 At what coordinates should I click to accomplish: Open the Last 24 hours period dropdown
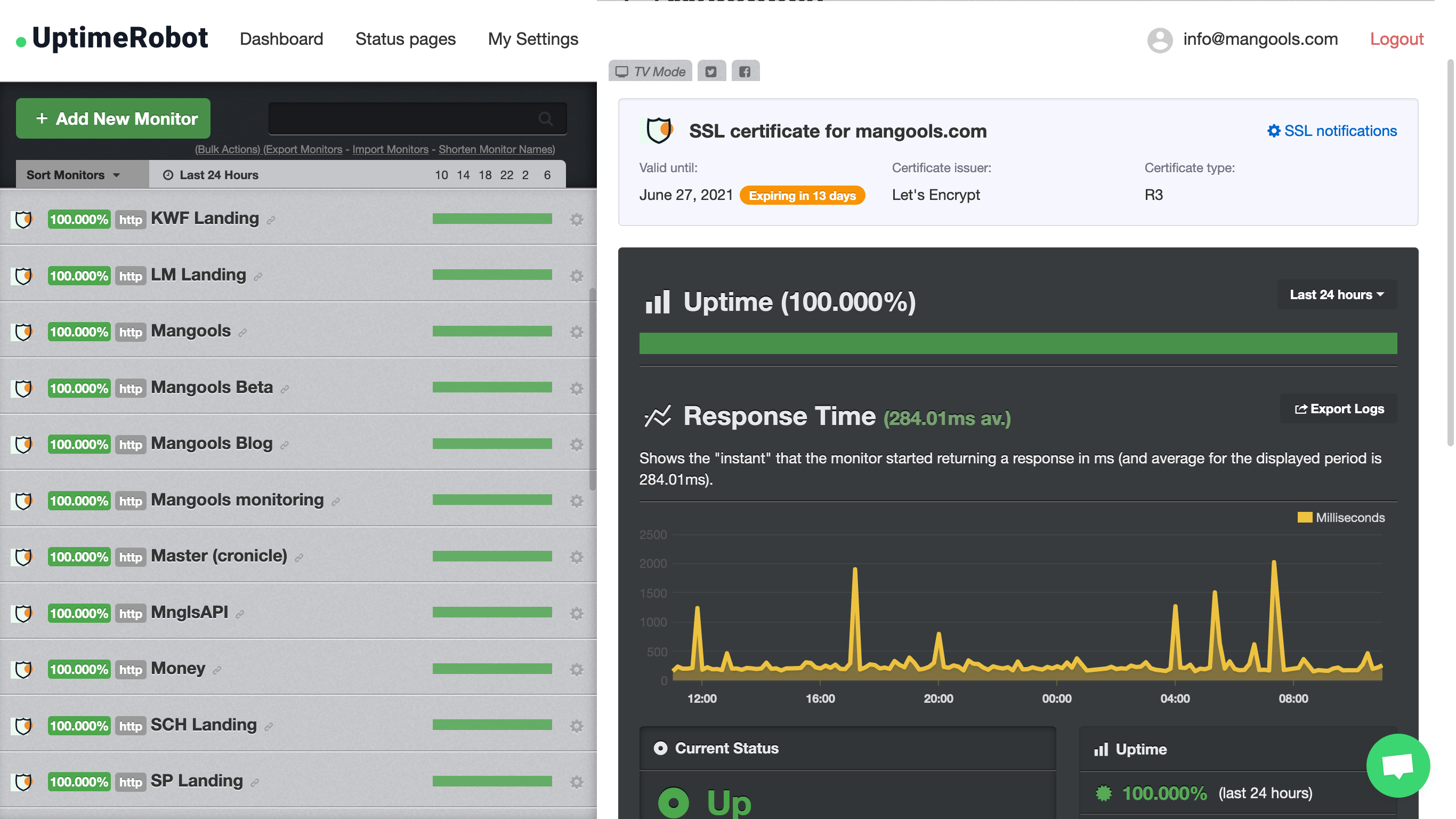[x=1336, y=295]
